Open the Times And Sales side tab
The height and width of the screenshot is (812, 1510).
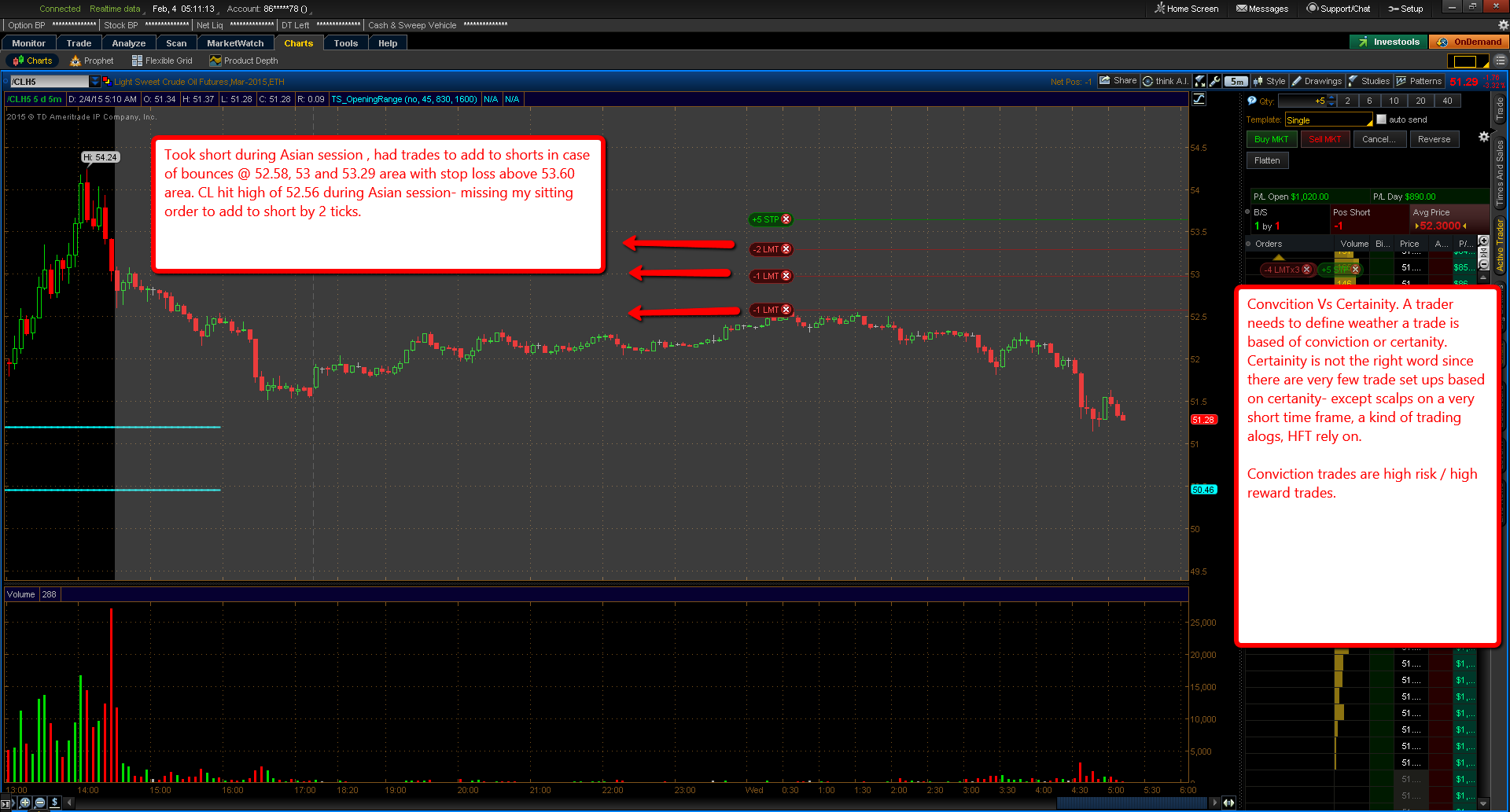pos(1500,172)
